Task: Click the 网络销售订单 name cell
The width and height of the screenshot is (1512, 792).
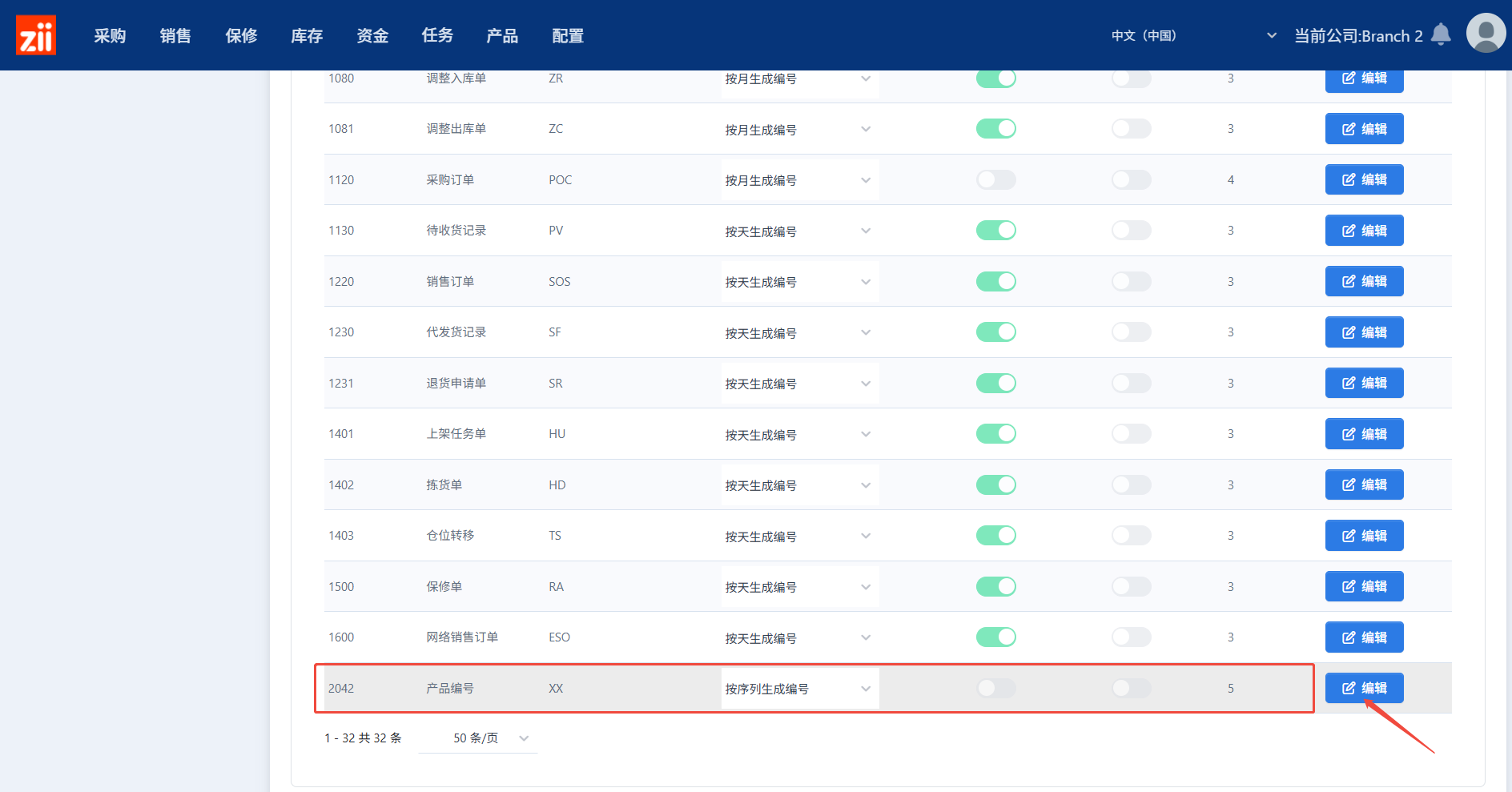Action: pyautogui.click(x=462, y=637)
